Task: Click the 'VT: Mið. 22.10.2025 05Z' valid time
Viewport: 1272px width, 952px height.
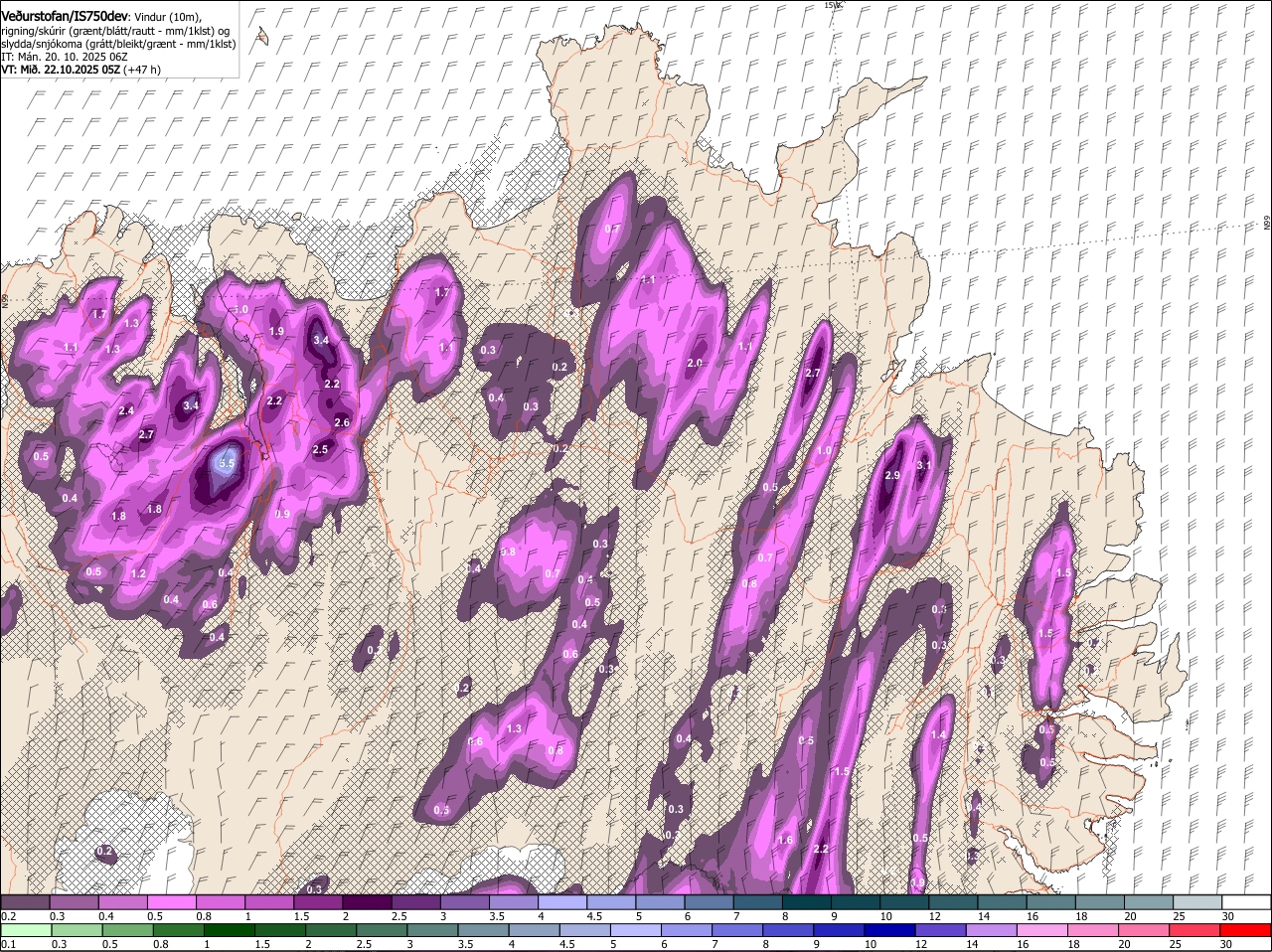Action: tap(61, 70)
